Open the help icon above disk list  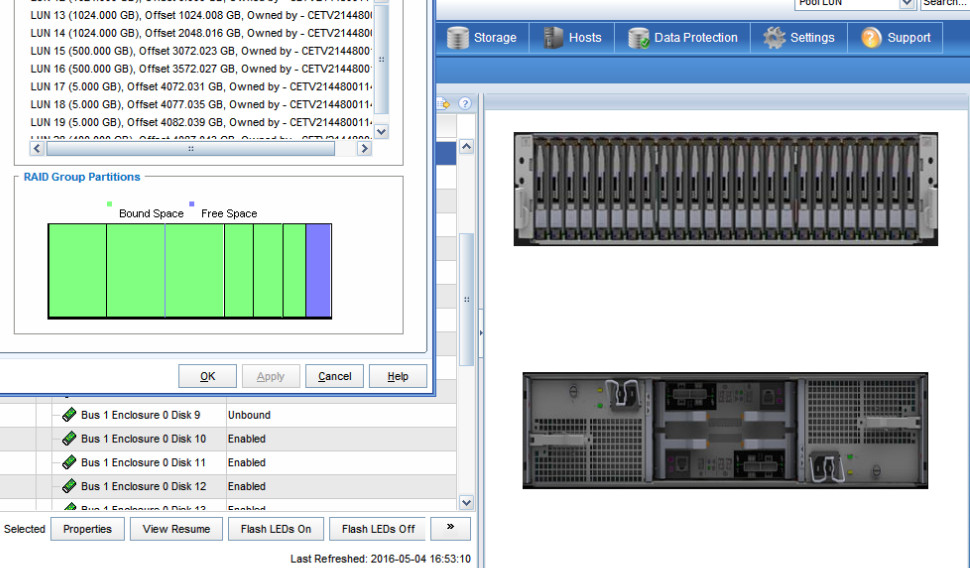465,103
